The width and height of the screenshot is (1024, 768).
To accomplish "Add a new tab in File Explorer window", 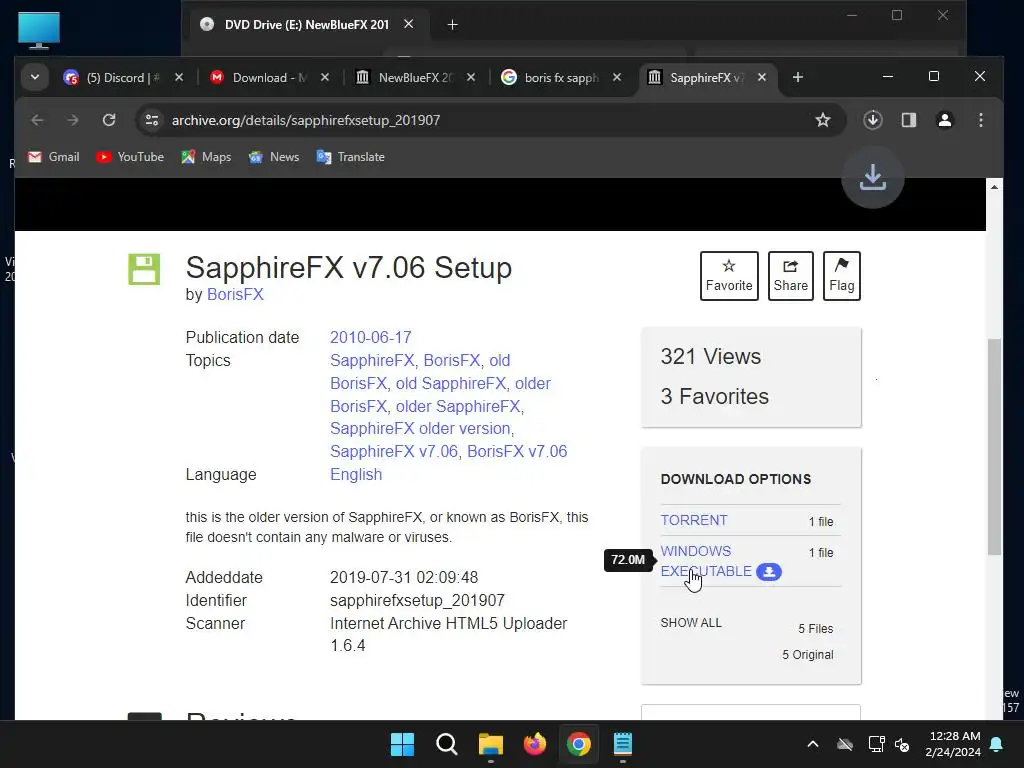I will [x=452, y=25].
